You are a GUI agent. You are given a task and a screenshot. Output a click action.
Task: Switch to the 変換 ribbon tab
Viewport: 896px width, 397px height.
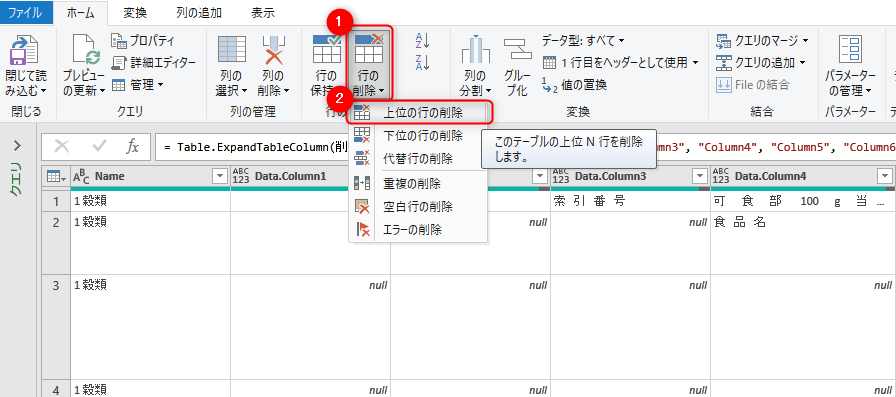click(x=135, y=13)
